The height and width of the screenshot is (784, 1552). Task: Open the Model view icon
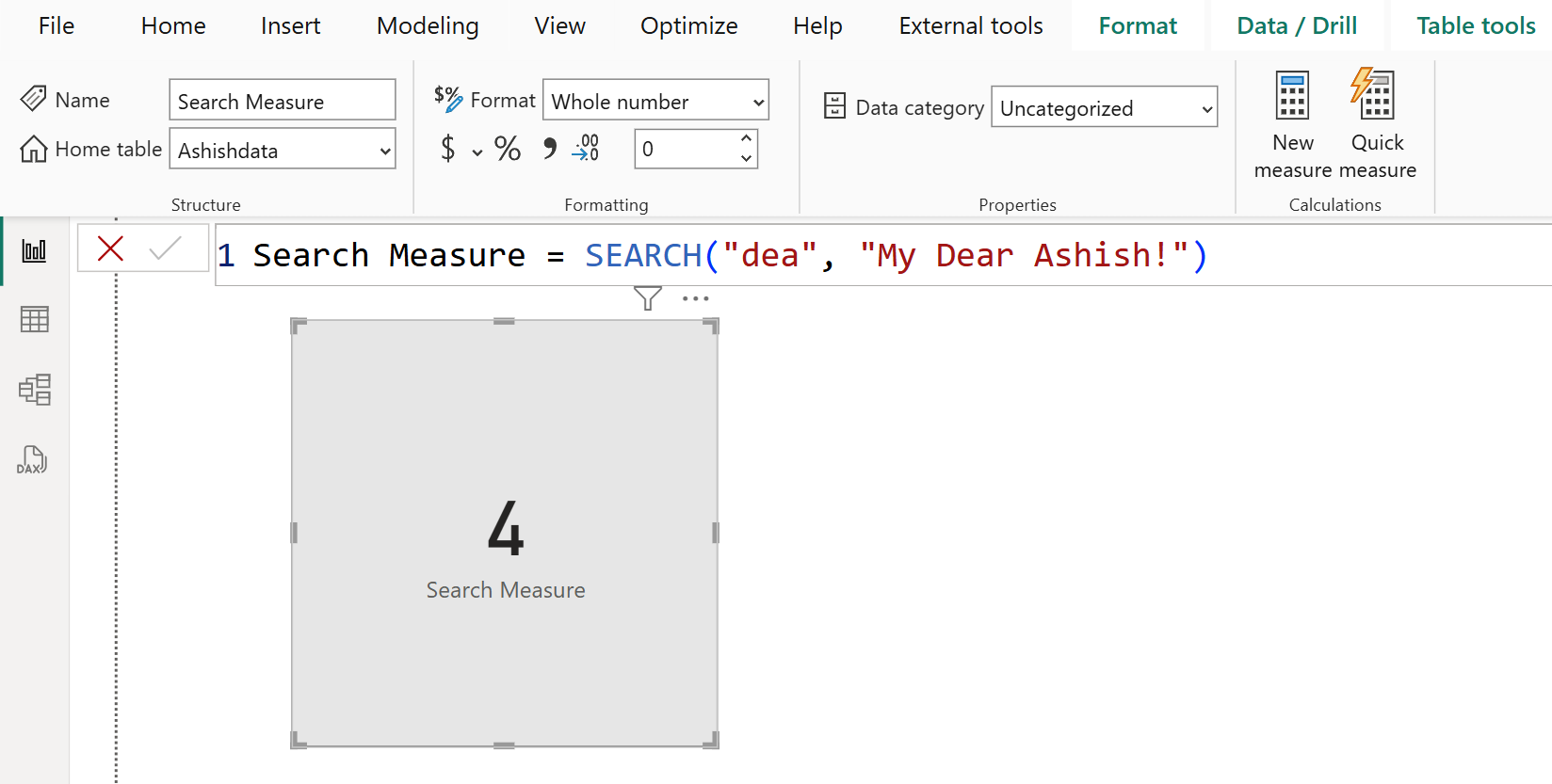click(x=34, y=390)
